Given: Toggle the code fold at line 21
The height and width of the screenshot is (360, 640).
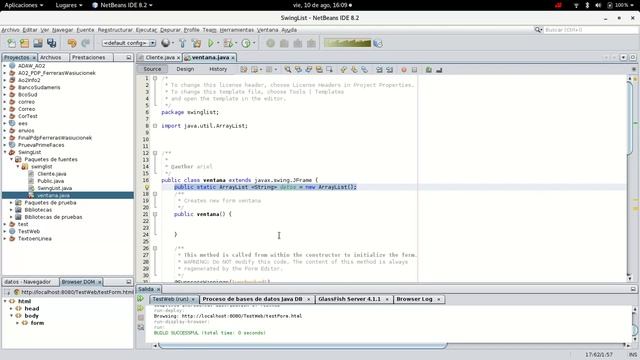Looking at the screenshot, I should tap(155, 214).
